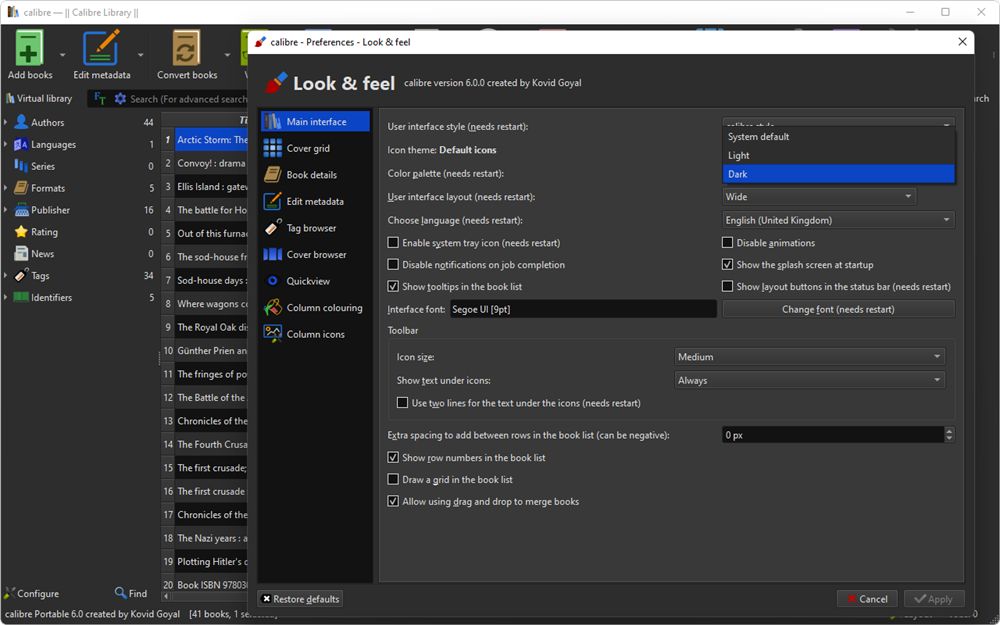This screenshot has width=1000, height=625.
Task: Click the Edit metadata toolbar icon
Action: coord(101,50)
